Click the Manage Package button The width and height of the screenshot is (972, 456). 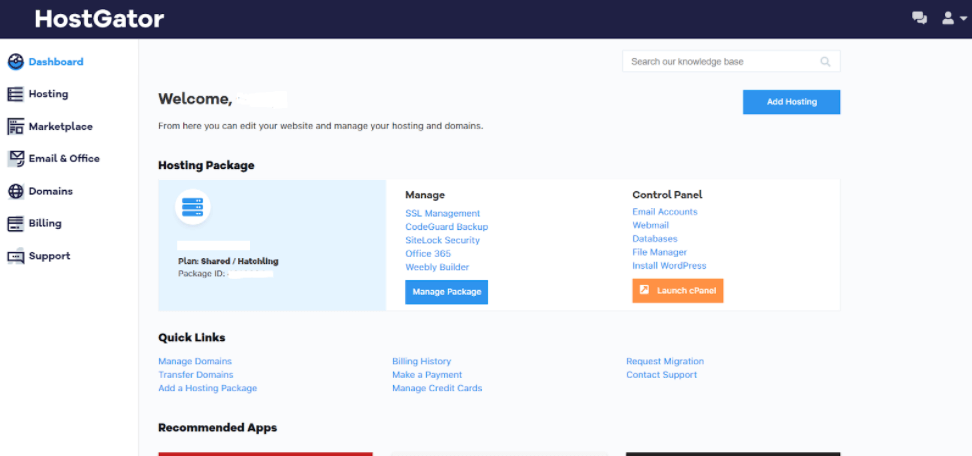(446, 292)
